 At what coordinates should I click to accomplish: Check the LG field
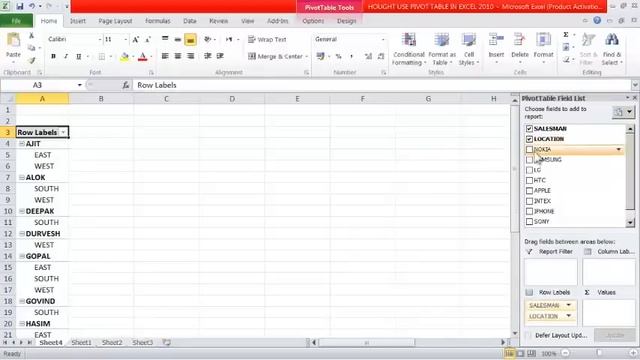[x=529, y=170]
